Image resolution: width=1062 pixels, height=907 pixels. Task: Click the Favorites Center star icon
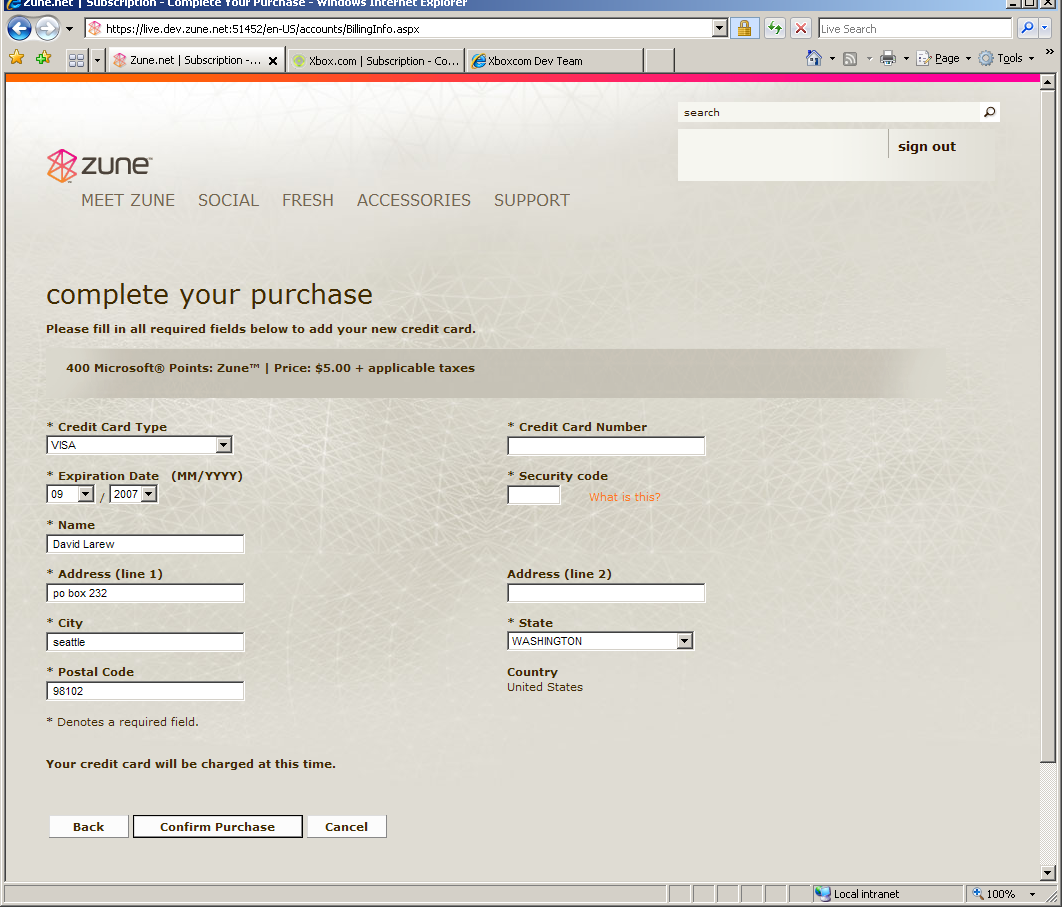[16, 58]
